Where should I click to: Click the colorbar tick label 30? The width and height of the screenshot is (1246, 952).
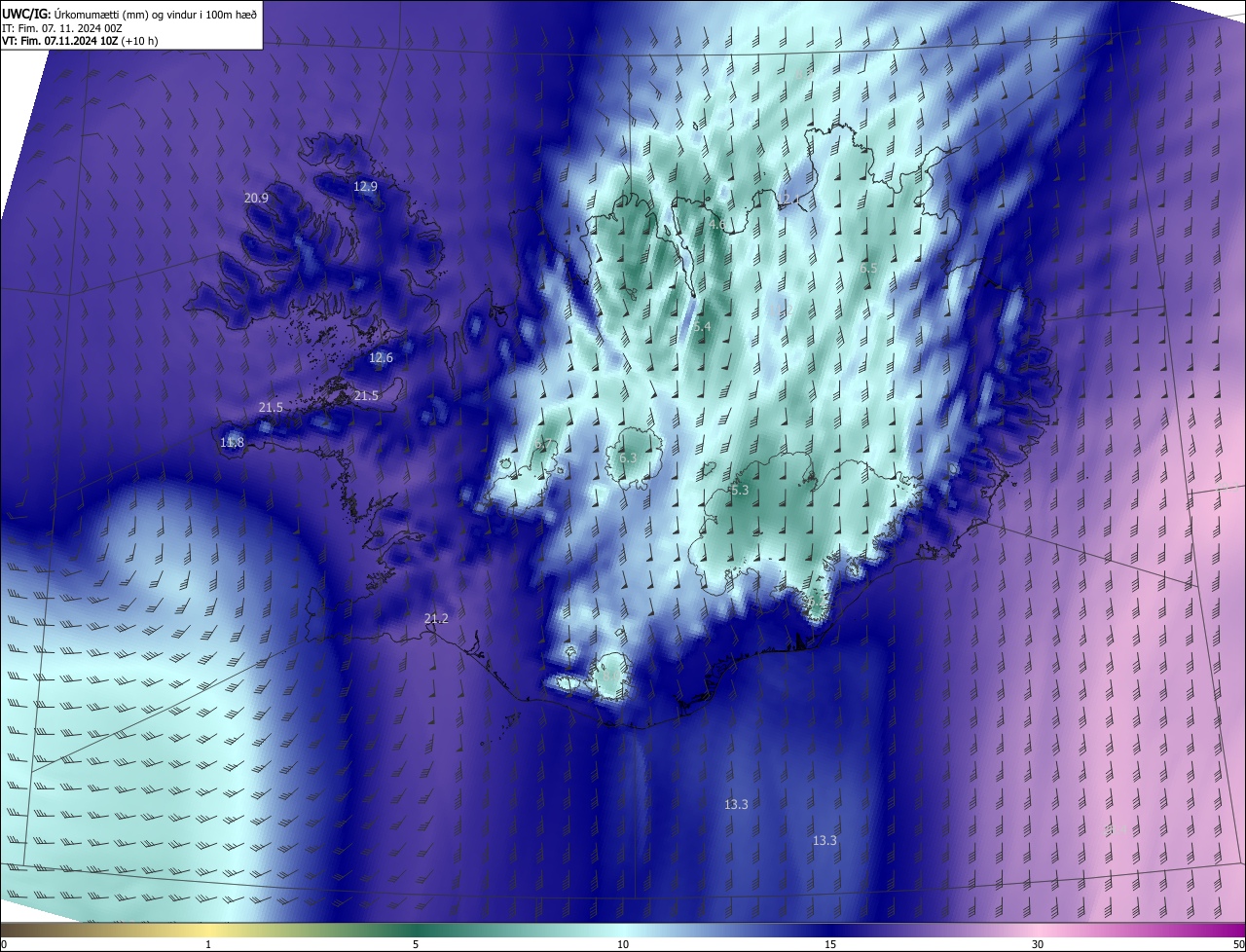1038,944
